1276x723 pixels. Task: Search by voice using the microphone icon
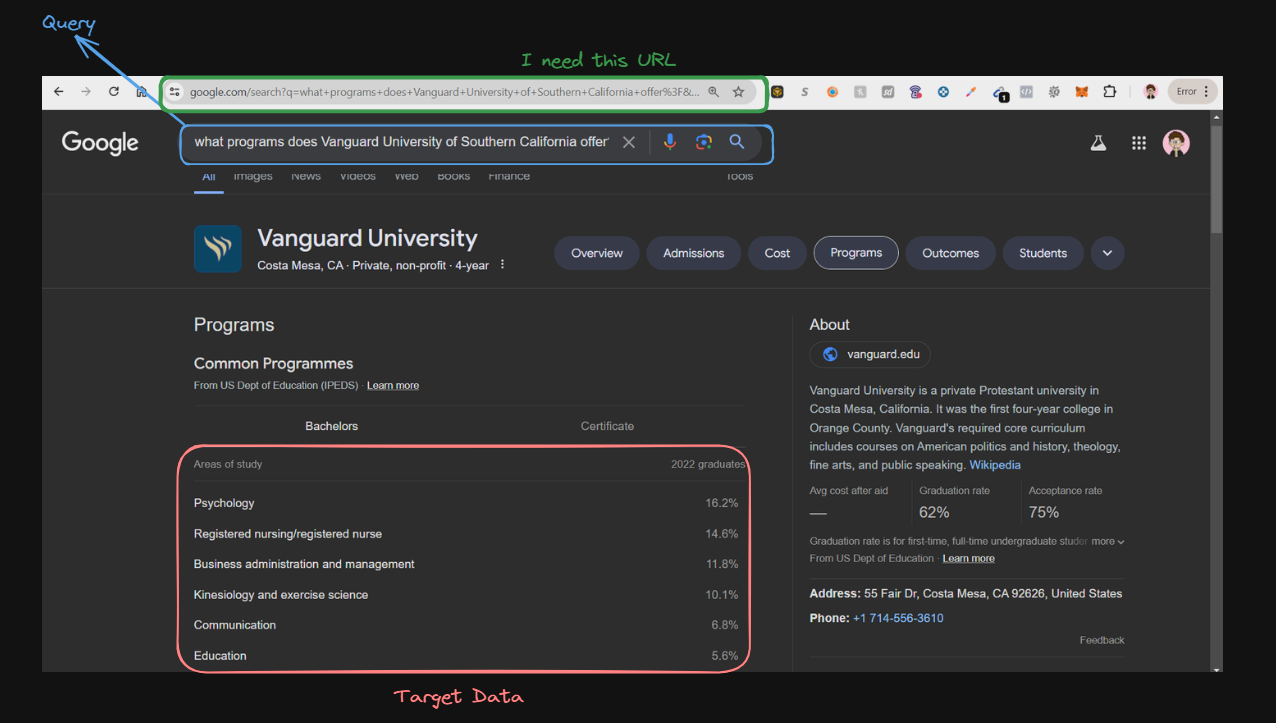coord(669,142)
